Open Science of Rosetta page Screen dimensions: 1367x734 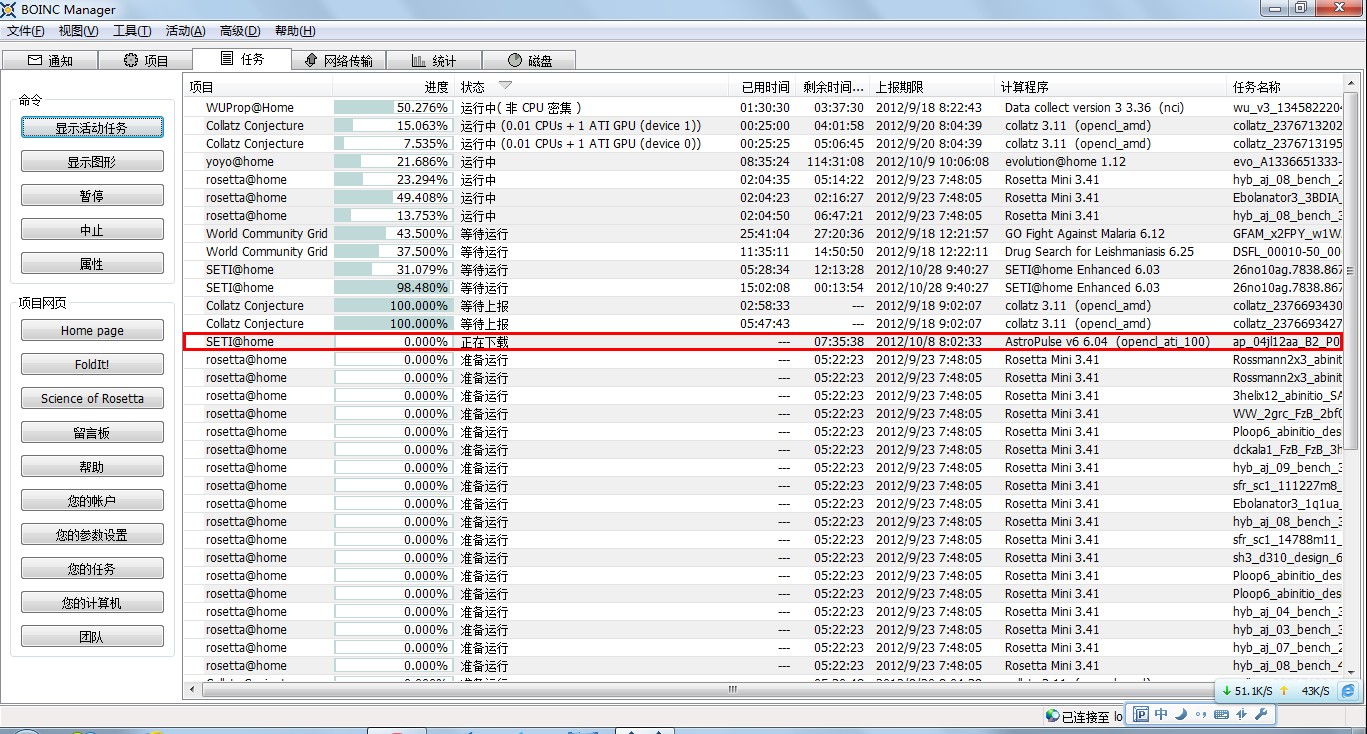click(92, 399)
